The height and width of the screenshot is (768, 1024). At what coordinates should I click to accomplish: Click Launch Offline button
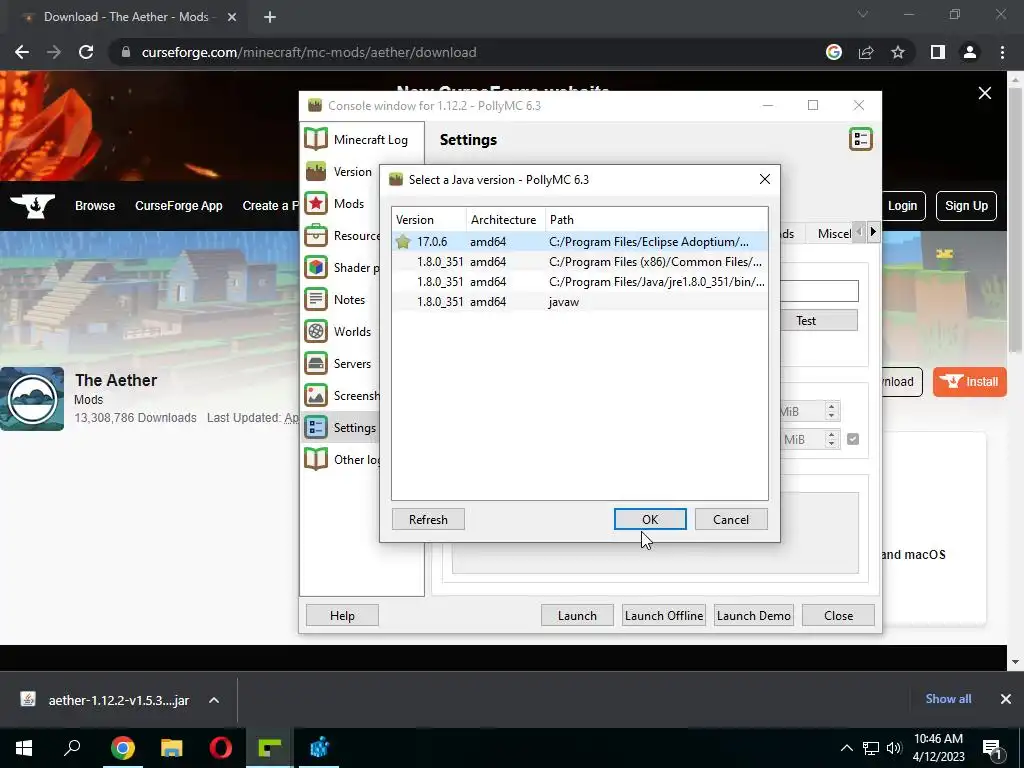pyautogui.click(x=664, y=616)
